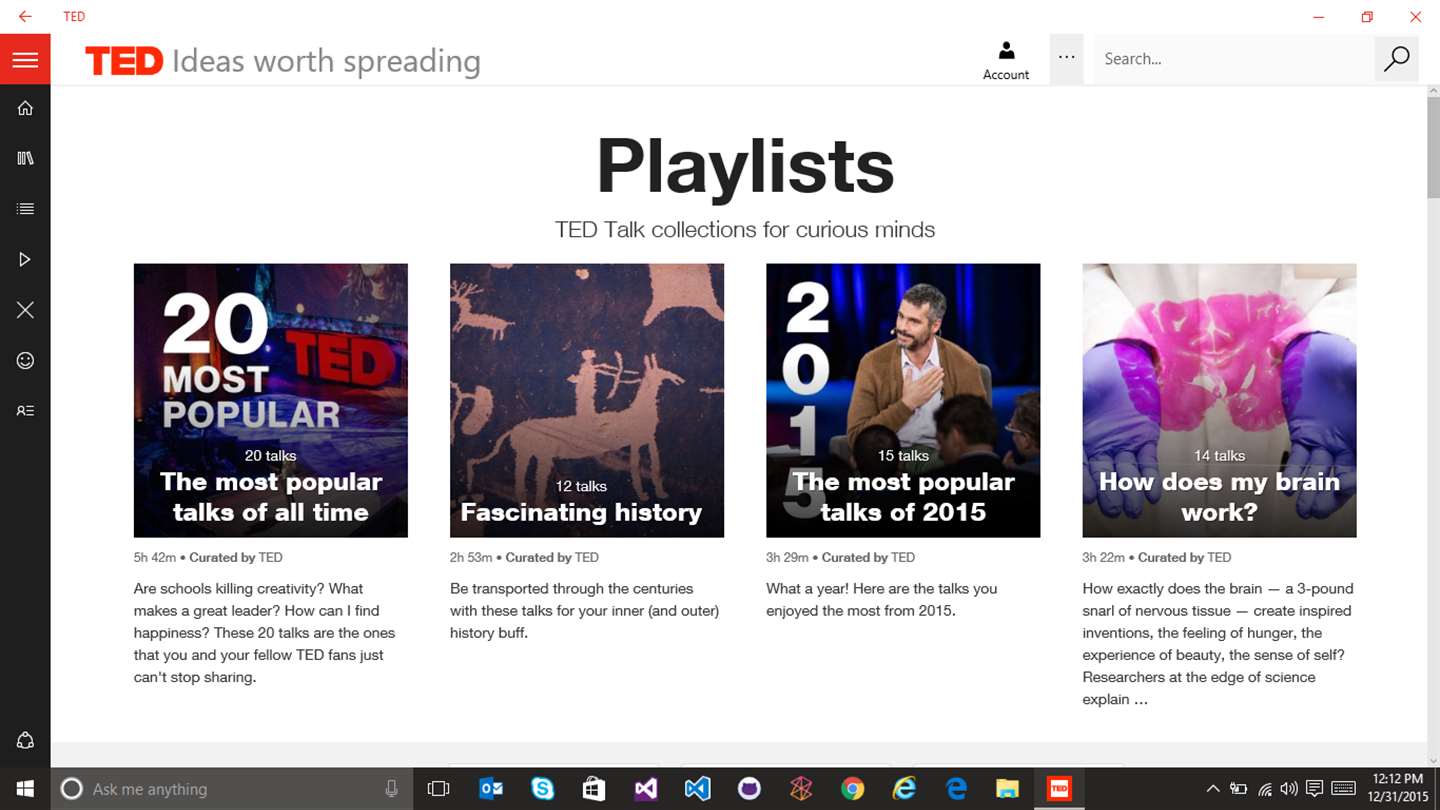
Task: Open Visual Studio Code from taskbar
Action: 697,789
